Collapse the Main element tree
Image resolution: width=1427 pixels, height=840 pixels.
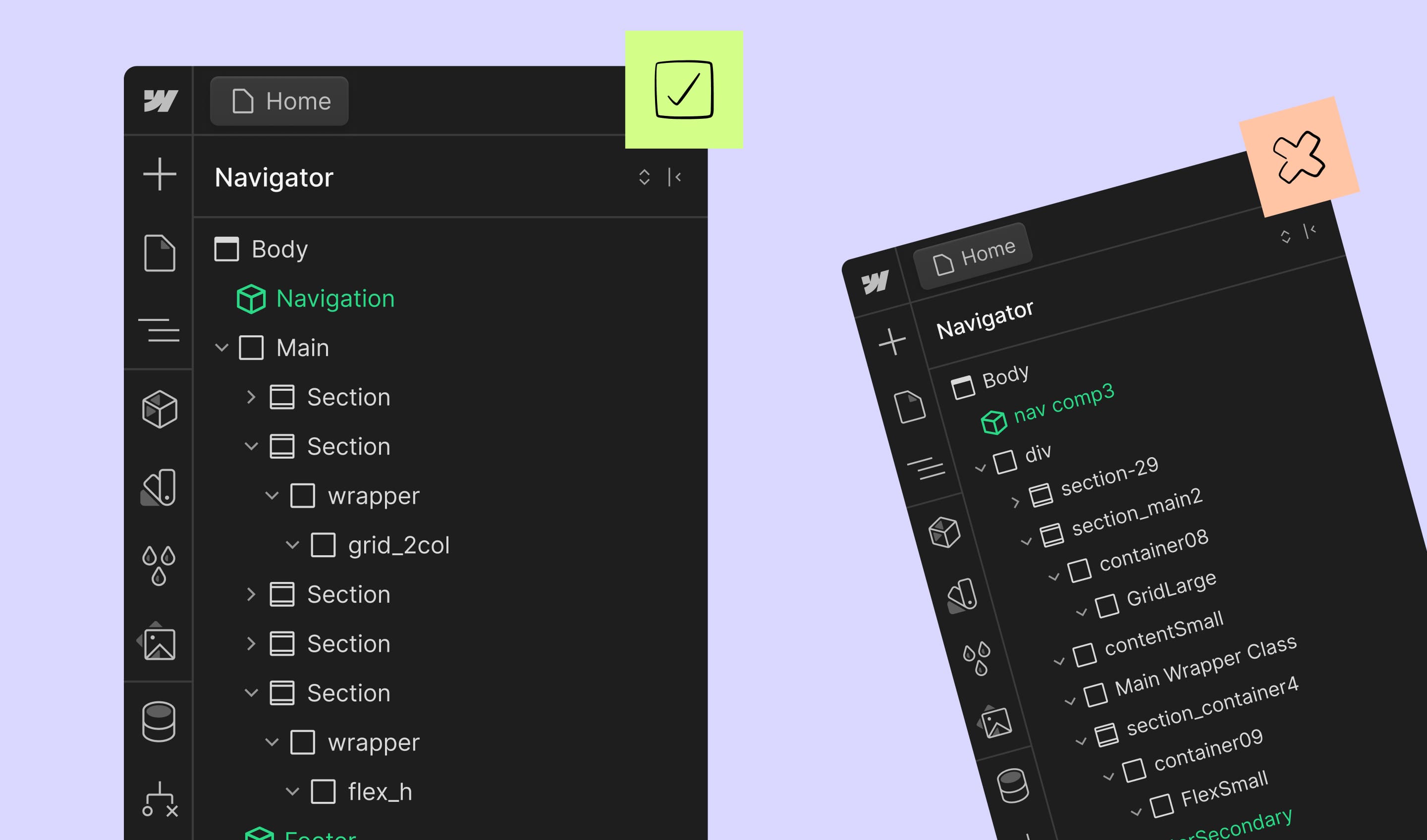222,348
